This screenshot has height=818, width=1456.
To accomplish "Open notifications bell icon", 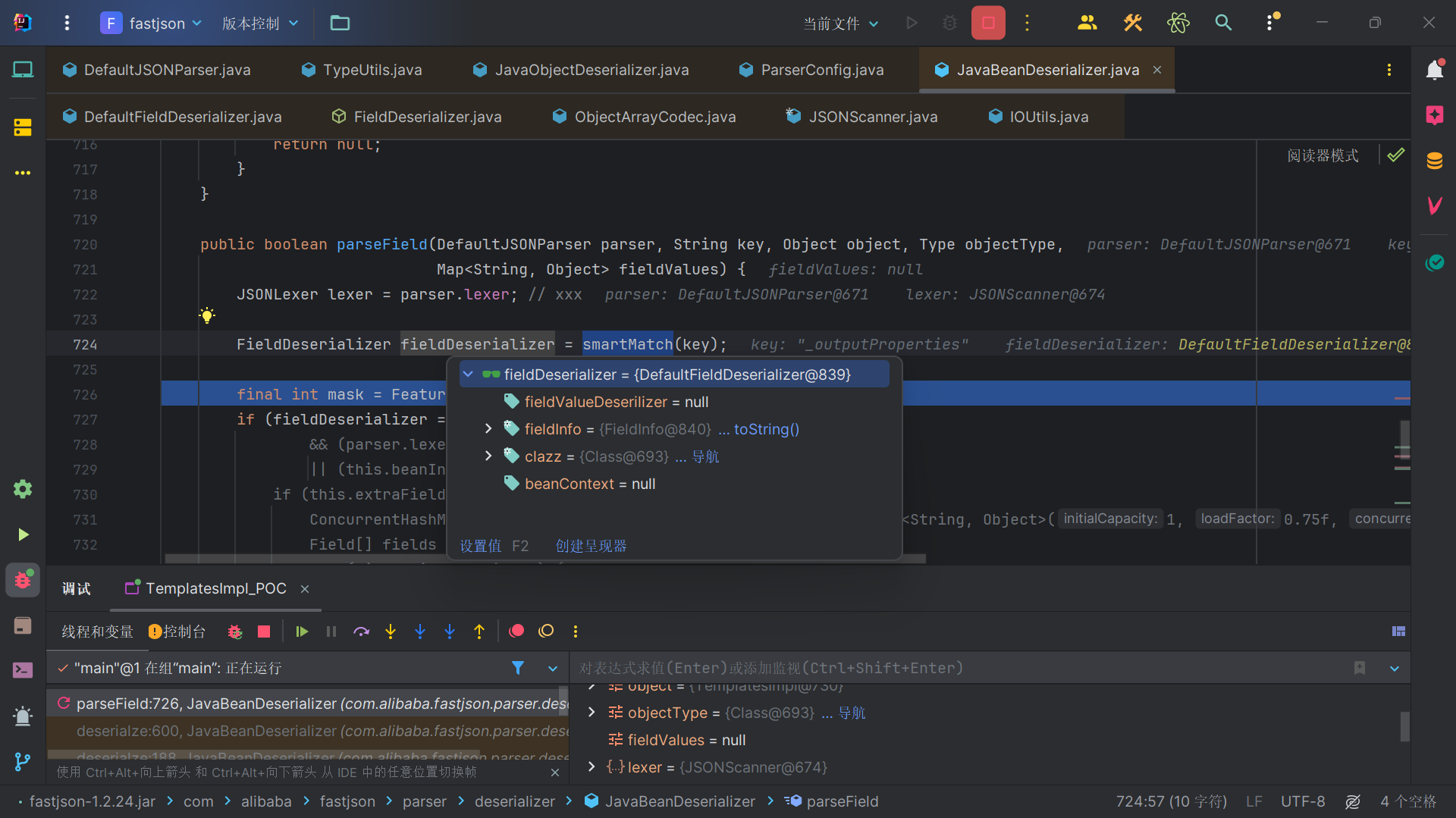I will tap(1434, 70).
